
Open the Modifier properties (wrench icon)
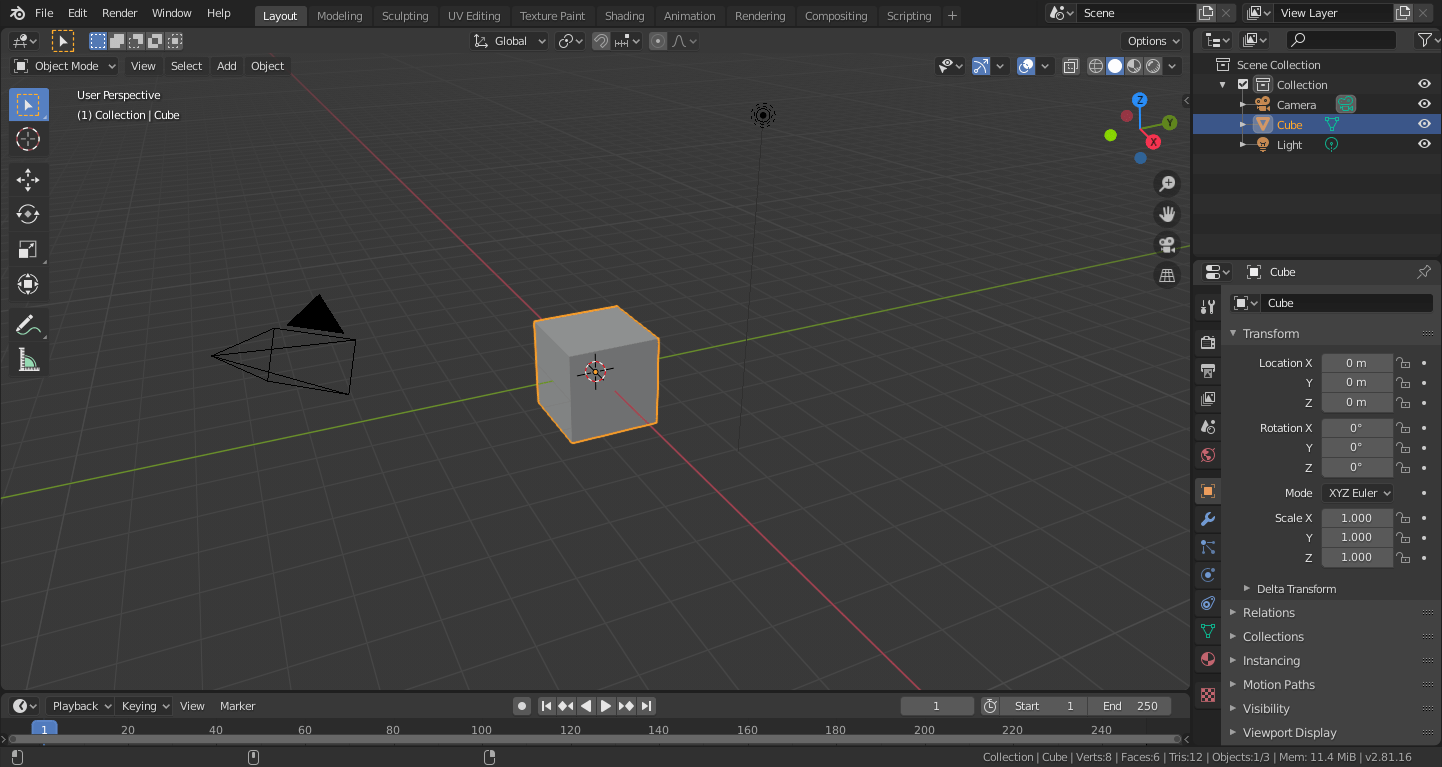tap(1207, 519)
